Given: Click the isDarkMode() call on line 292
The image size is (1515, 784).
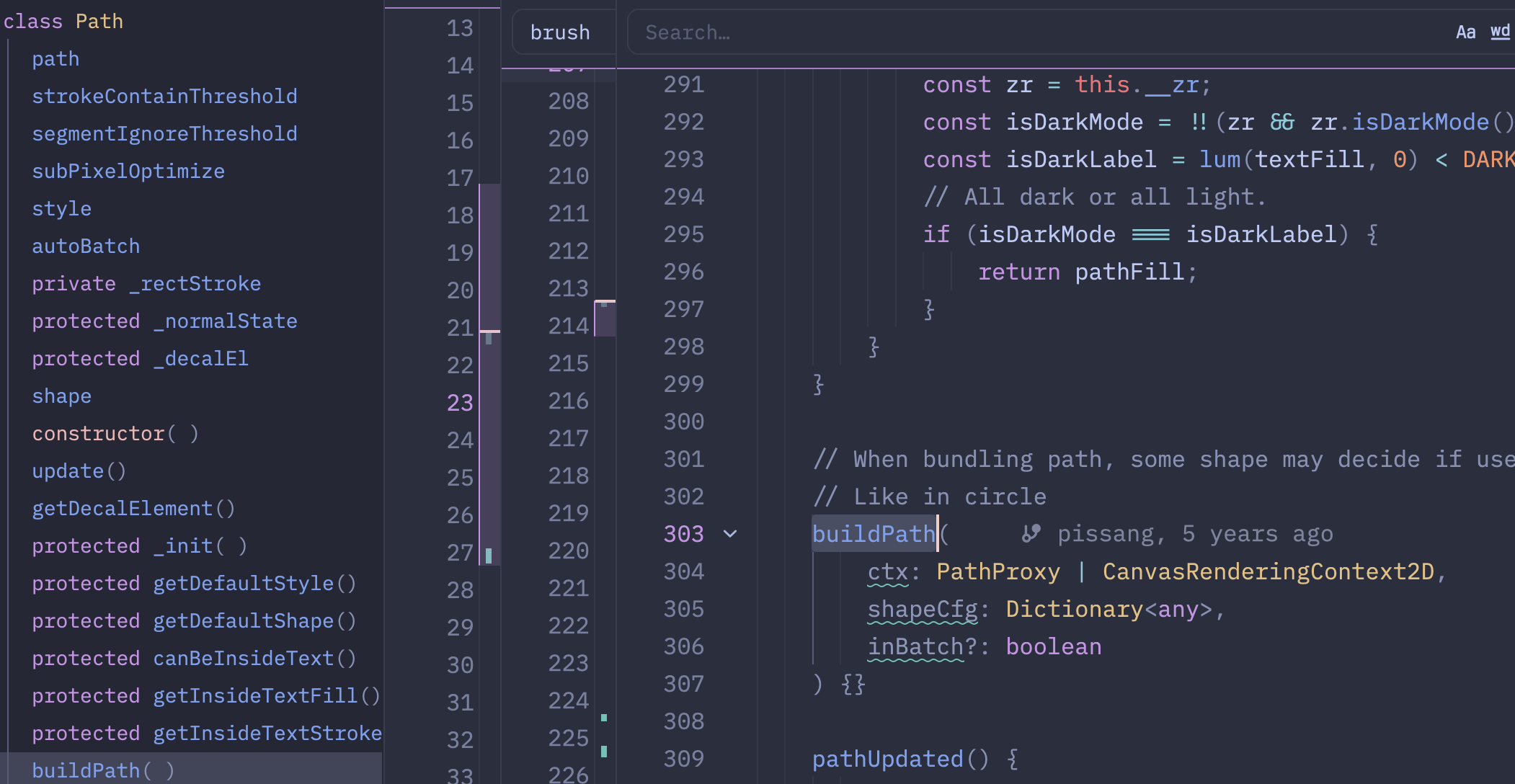Looking at the screenshot, I should [1420, 122].
